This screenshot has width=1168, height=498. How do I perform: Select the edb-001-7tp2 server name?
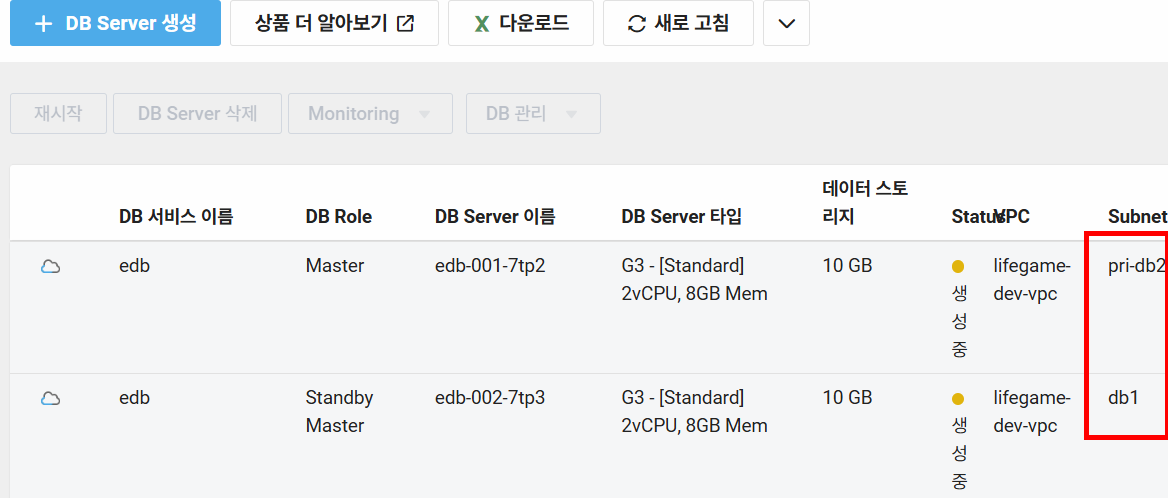coord(490,266)
